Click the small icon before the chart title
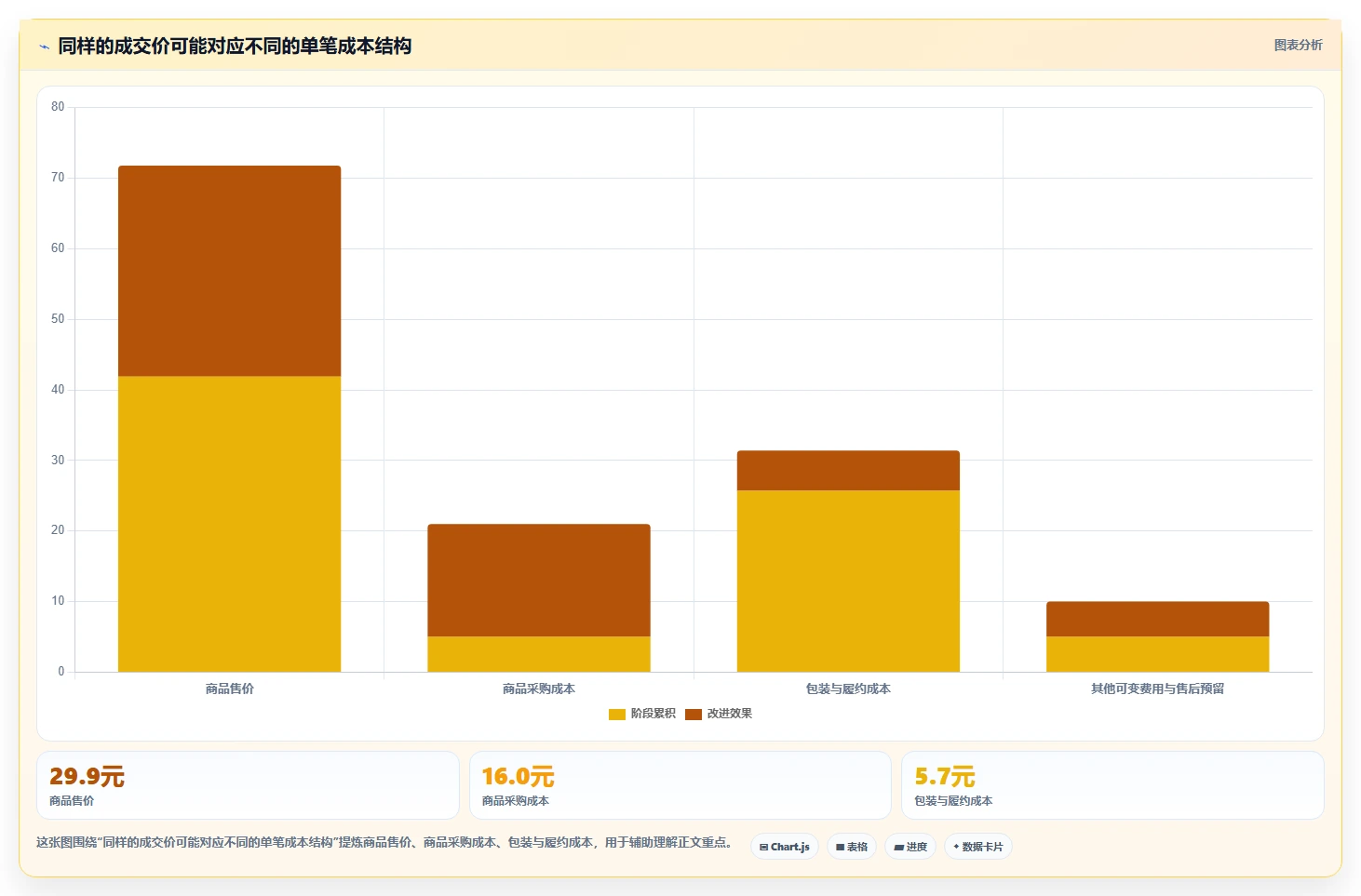Image resolution: width=1361 pixels, height=896 pixels. [x=44, y=47]
